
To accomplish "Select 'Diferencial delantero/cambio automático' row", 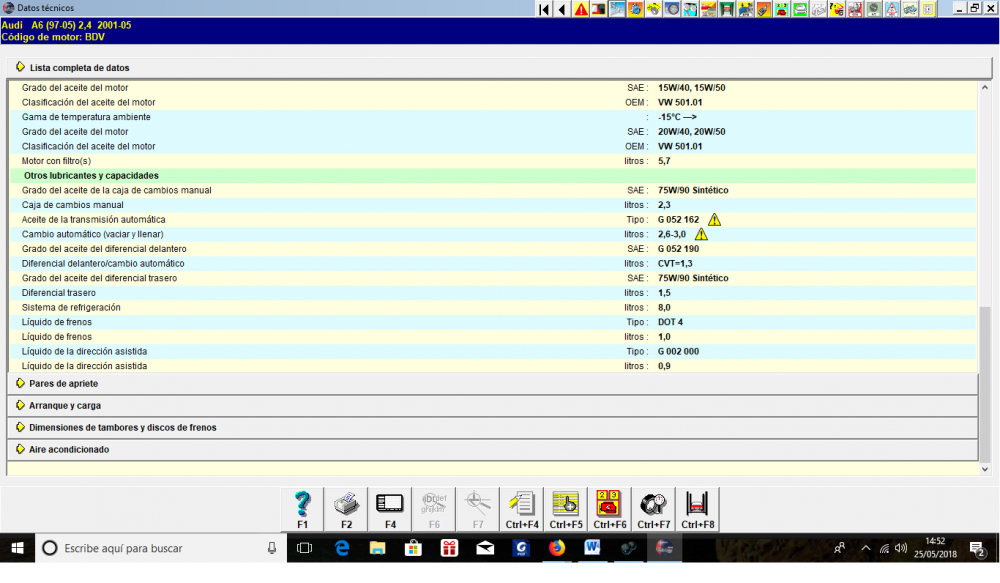I will pos(492,263).
